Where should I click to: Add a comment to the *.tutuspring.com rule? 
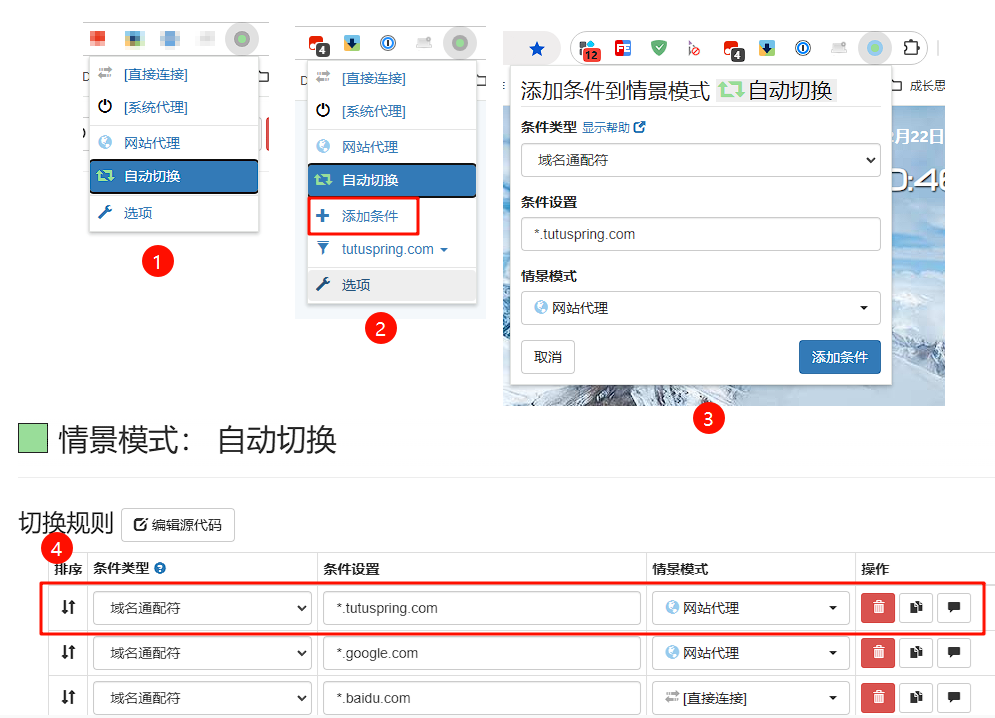tap(954, 607)
